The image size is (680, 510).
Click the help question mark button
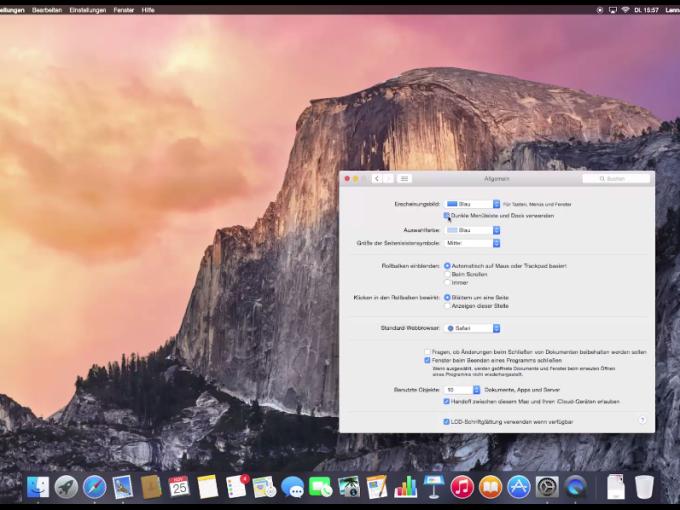[x=642, y=420]
